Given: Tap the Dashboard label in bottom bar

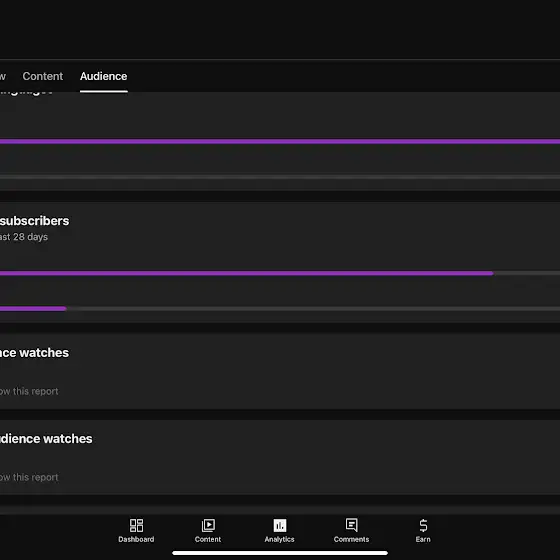Looking at the screenshot, I should 136,539.
